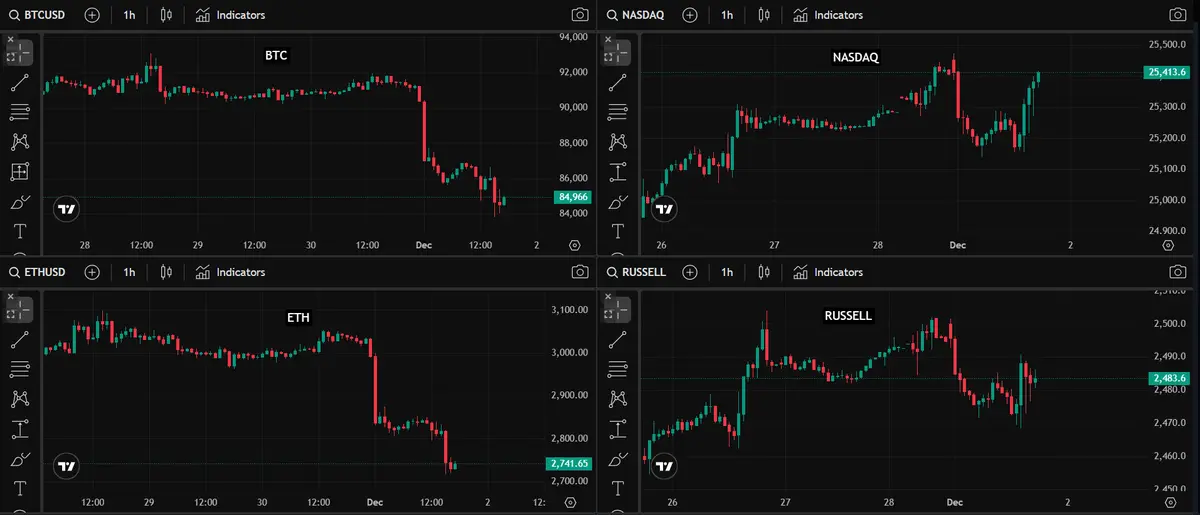Add a compare symbol in NASDAQ chart
The height and width of the screenshot is (515, 1200).
coord(692,15)
